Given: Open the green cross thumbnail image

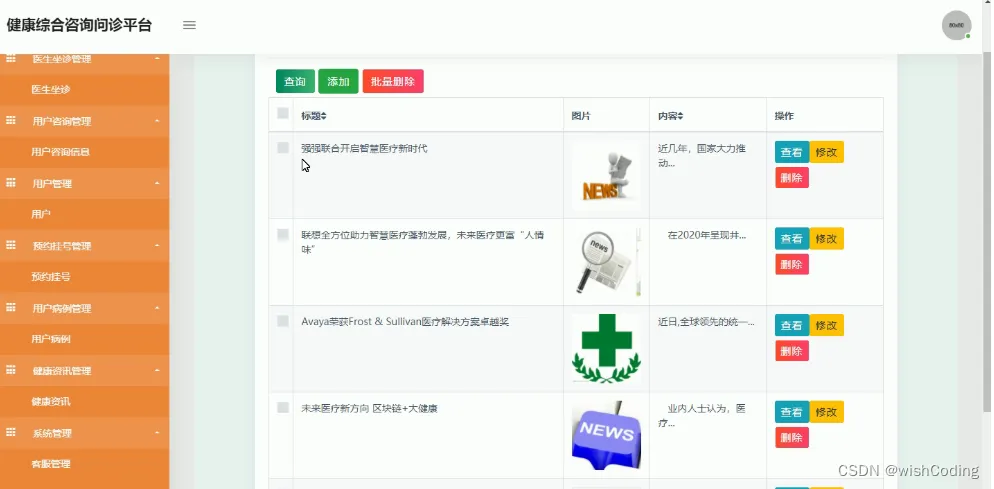Looking at the screenshot, I should click(x=606, y=348).
